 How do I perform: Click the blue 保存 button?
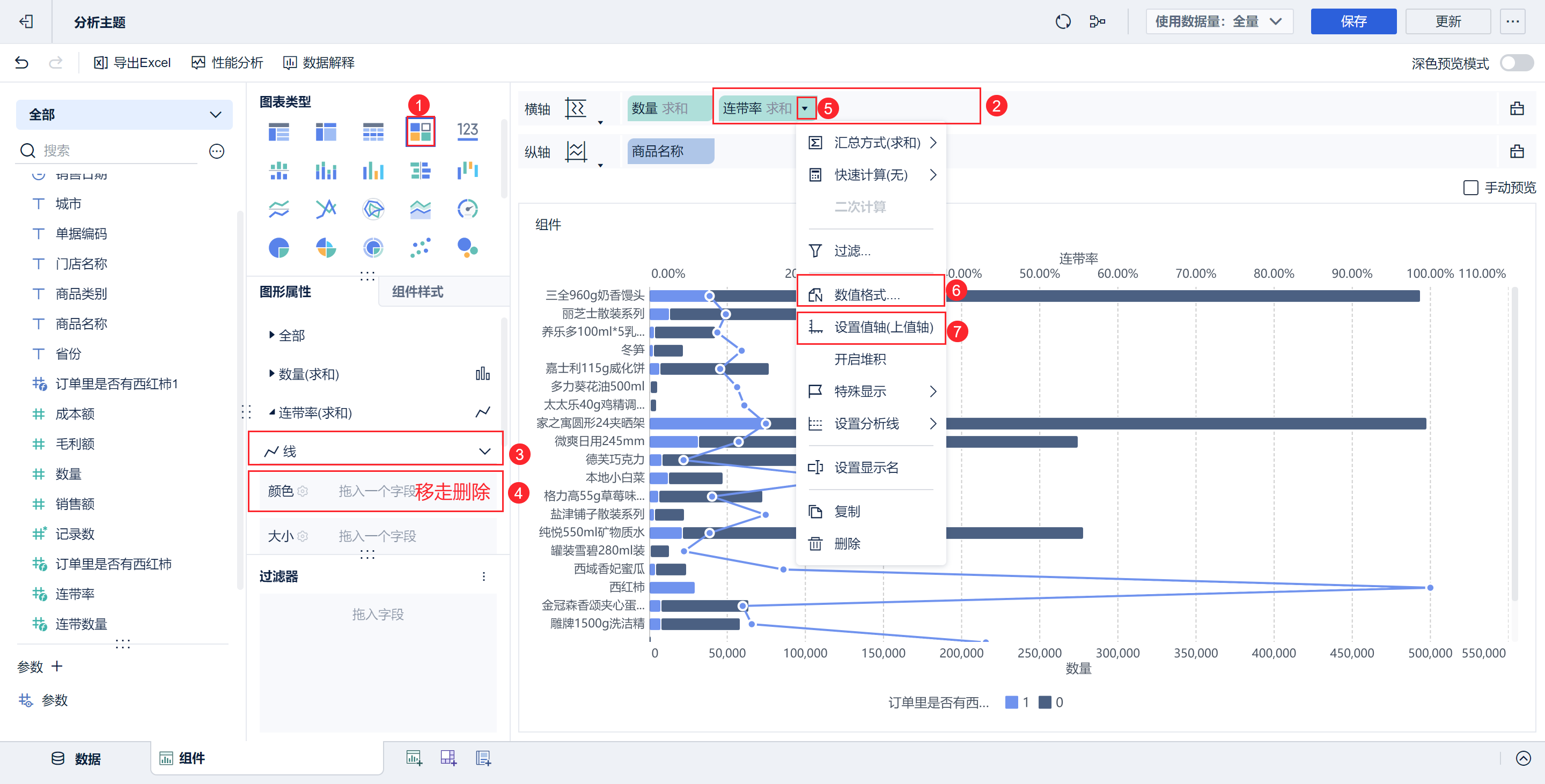click(x=1352, y=22)
